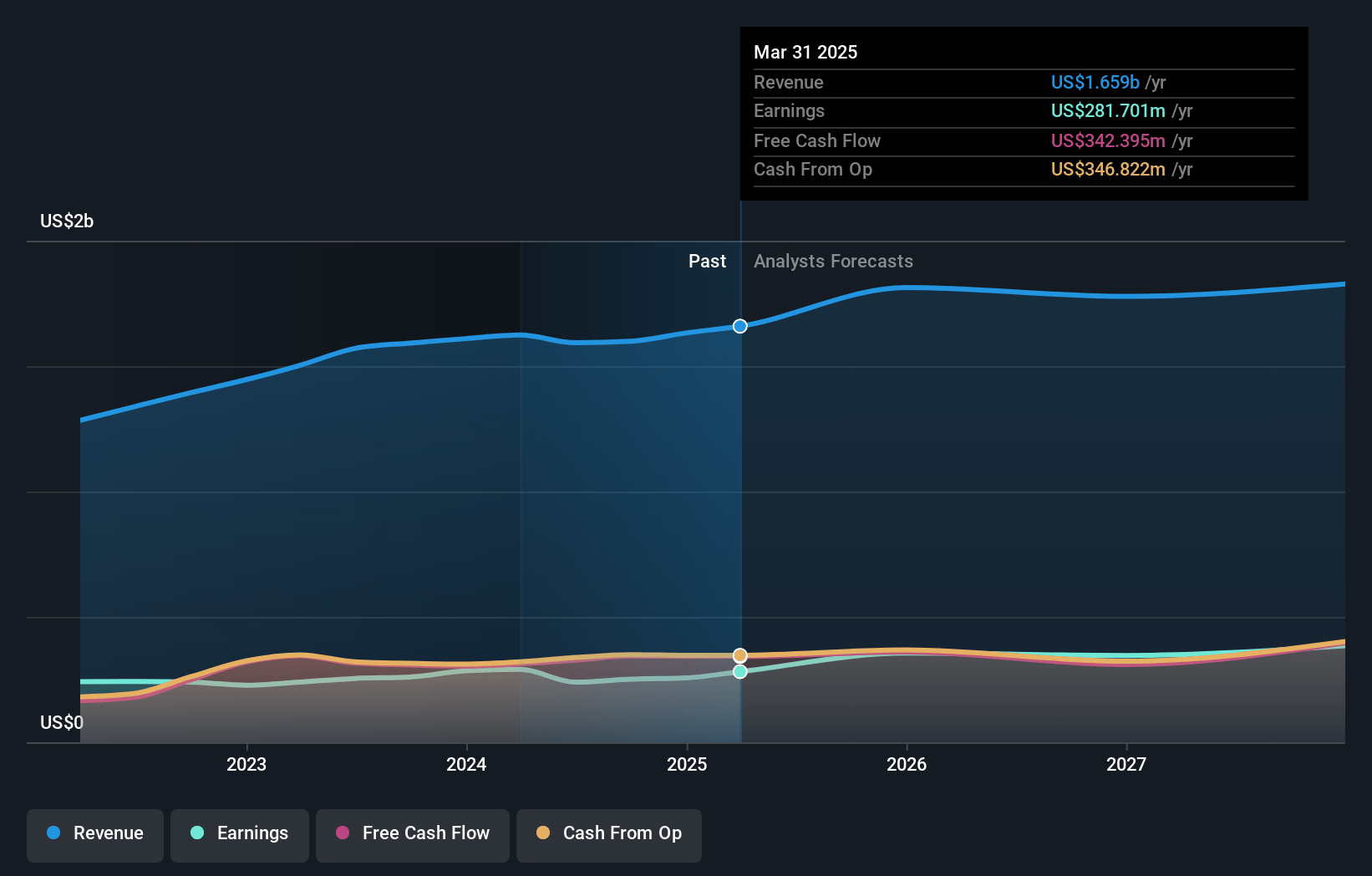Click the 2024 x-axis label
Image resolution: width=1372 pixels, height=876 pixels.
pos(466,764)
